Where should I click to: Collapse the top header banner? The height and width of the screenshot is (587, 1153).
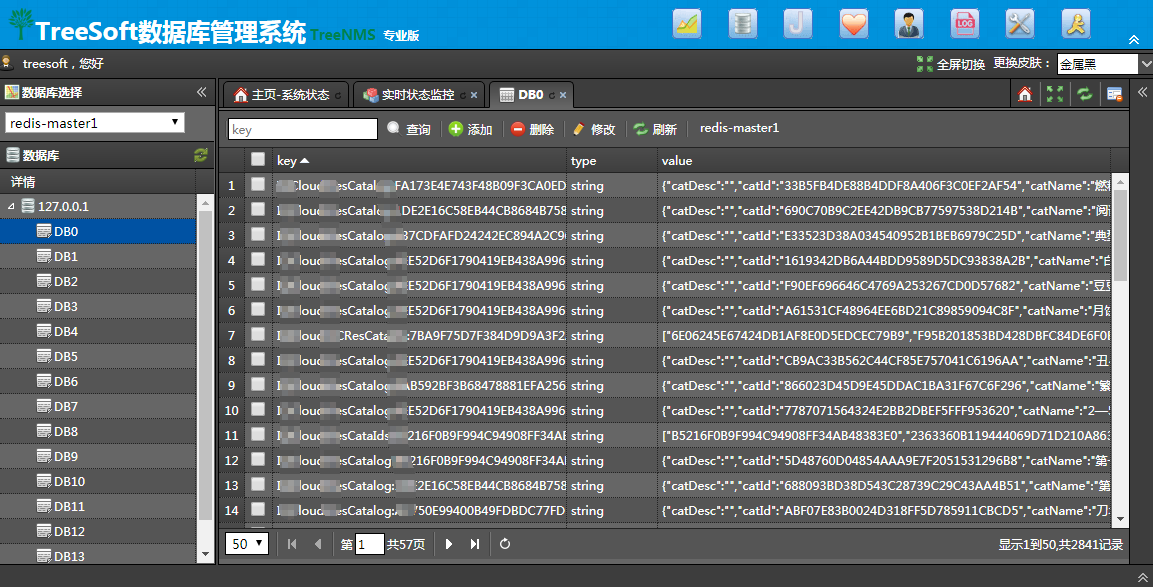(x=1134, y=39)
